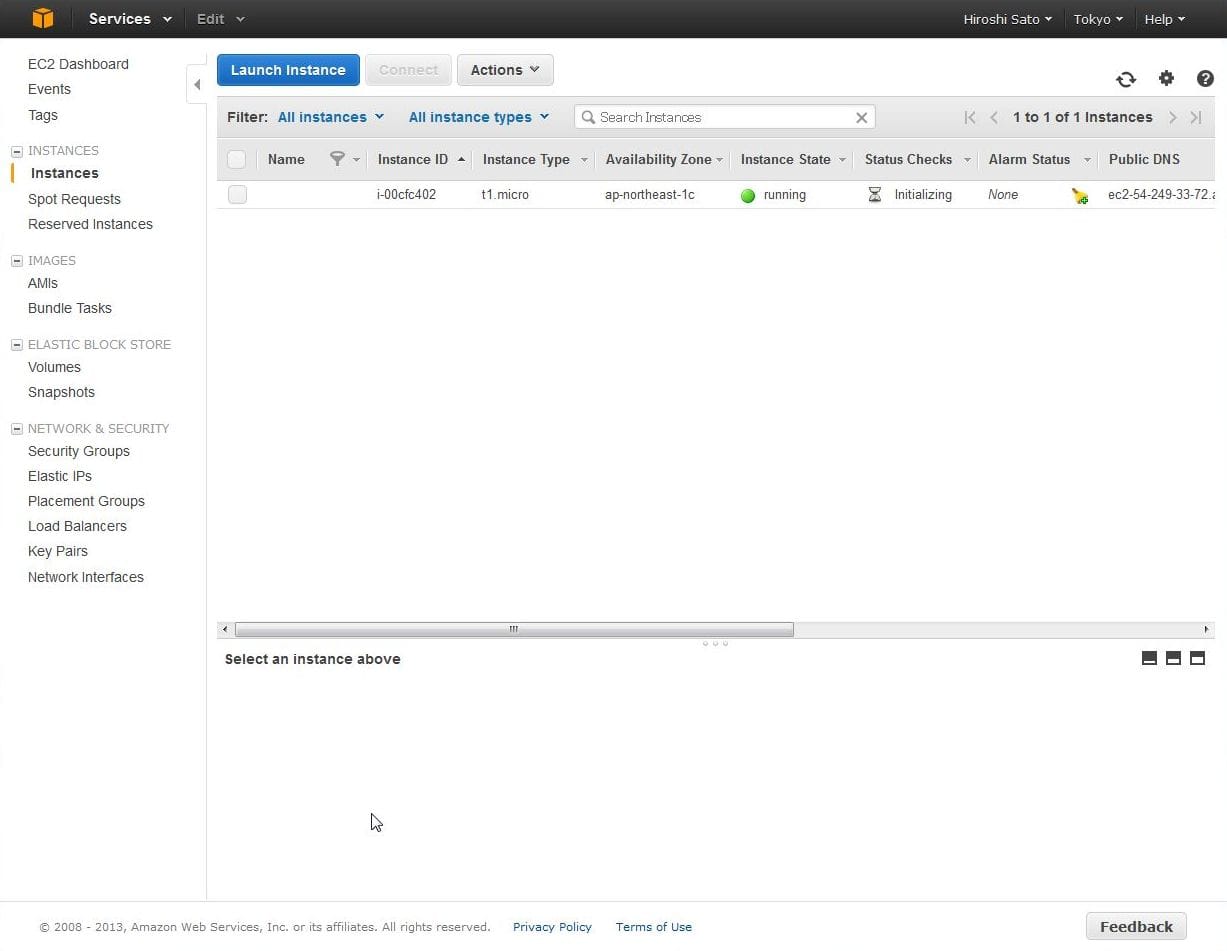1227x951 pixels.
Task: Check the box for instance i-00cfc402
Action: (237, 195)
